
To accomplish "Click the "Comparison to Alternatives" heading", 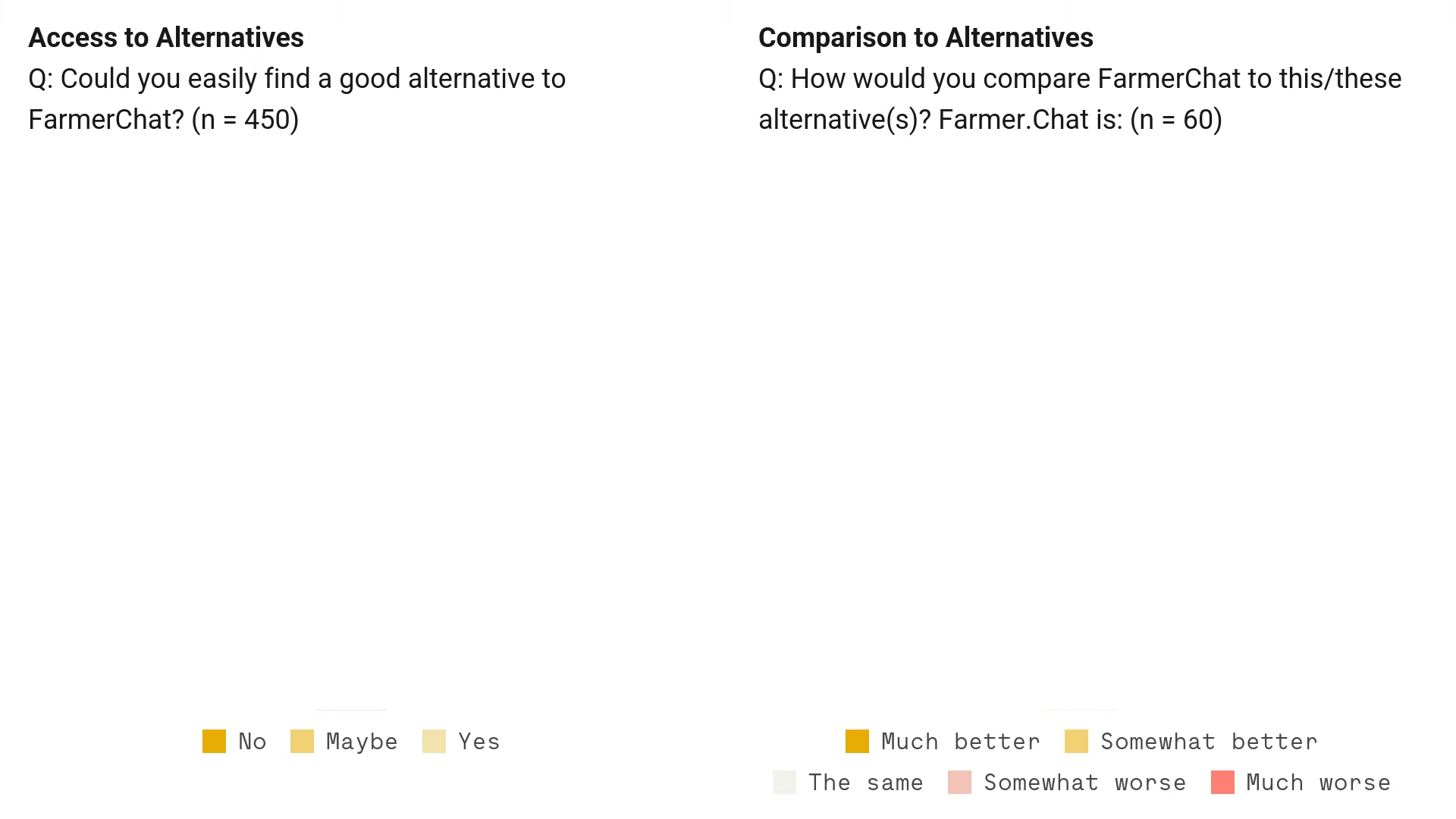I will click(x=925, y=38).
